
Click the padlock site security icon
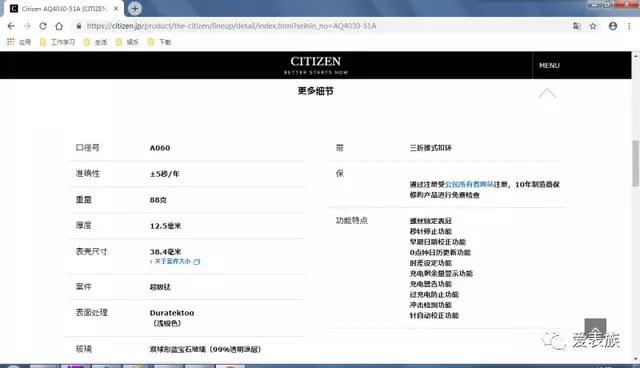pos(79,26)
